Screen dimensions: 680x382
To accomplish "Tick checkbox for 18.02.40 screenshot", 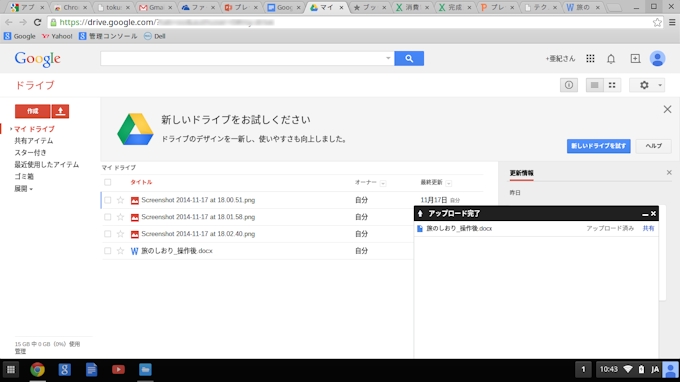I will point(108,234).
